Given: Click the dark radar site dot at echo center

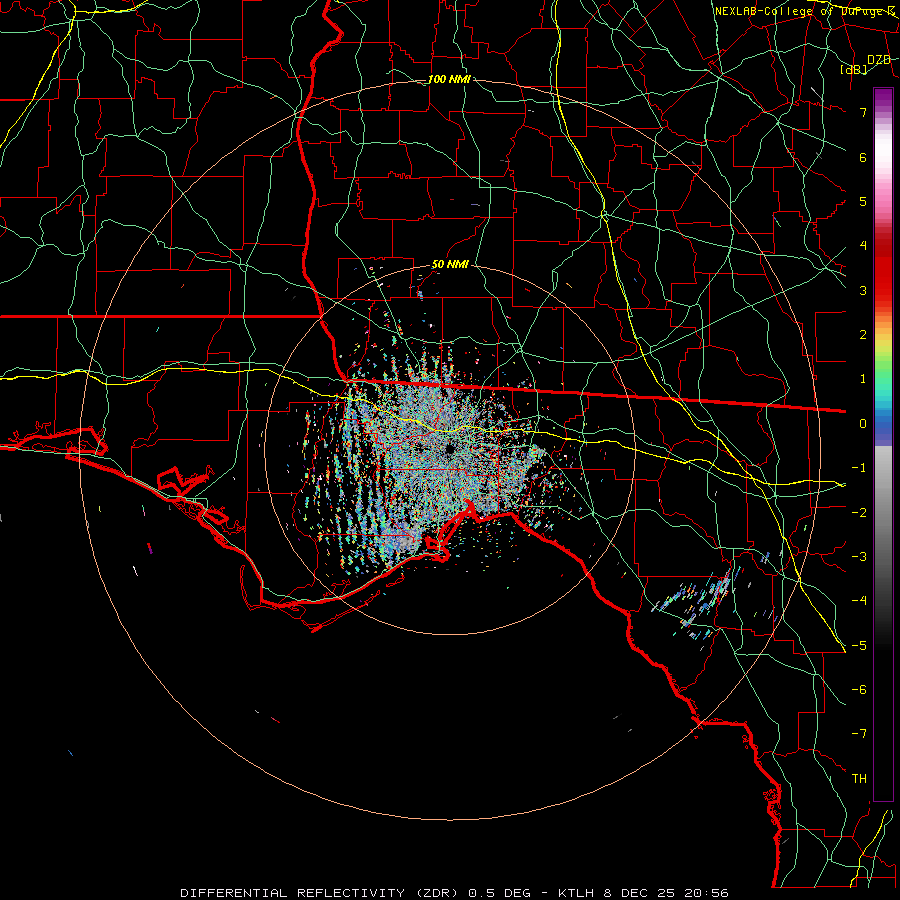Looking at the screenshot, I should point(449,449).
